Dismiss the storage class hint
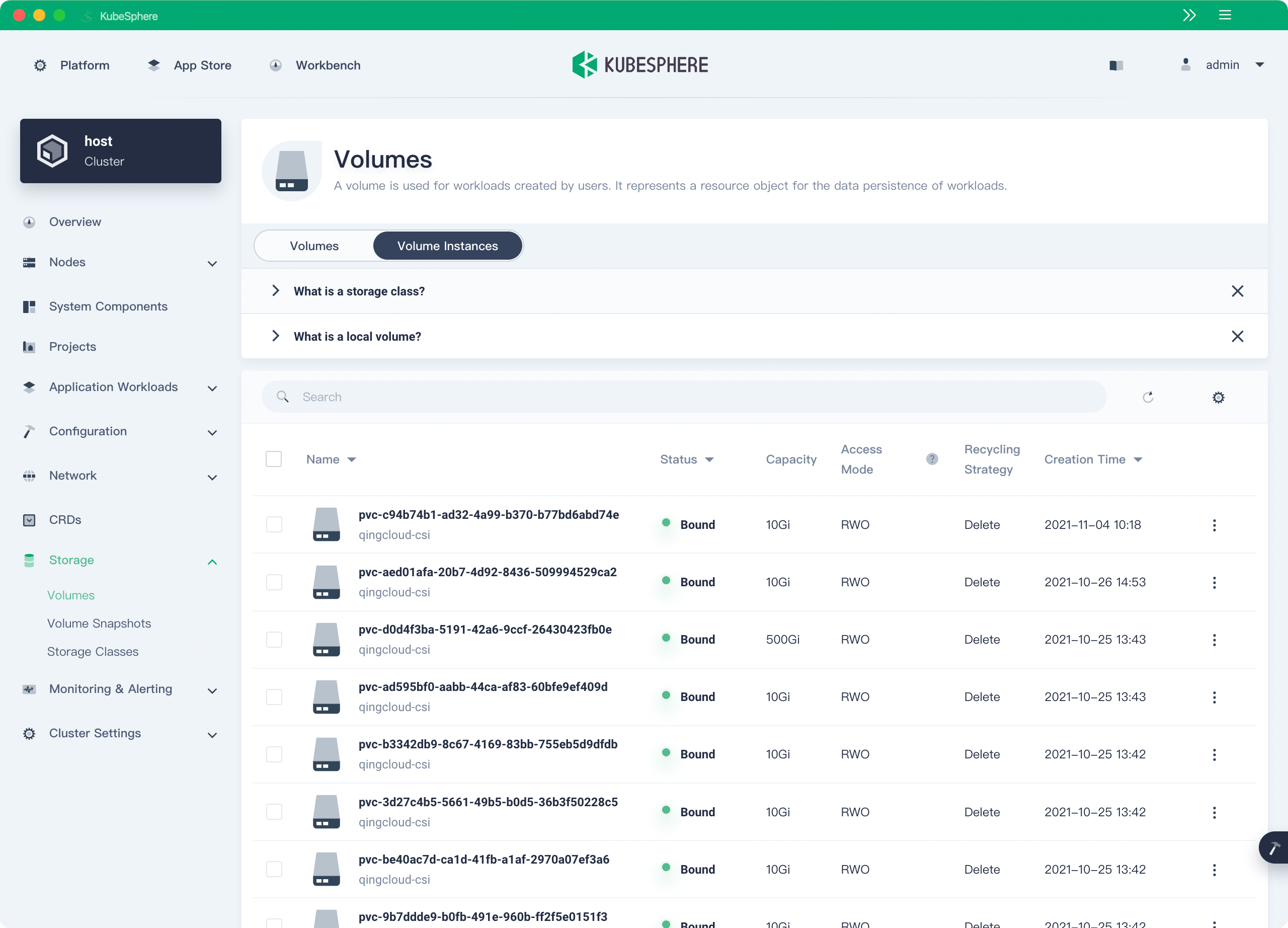This screenshot has height=928, width=1288. (x=1237, y=291)
